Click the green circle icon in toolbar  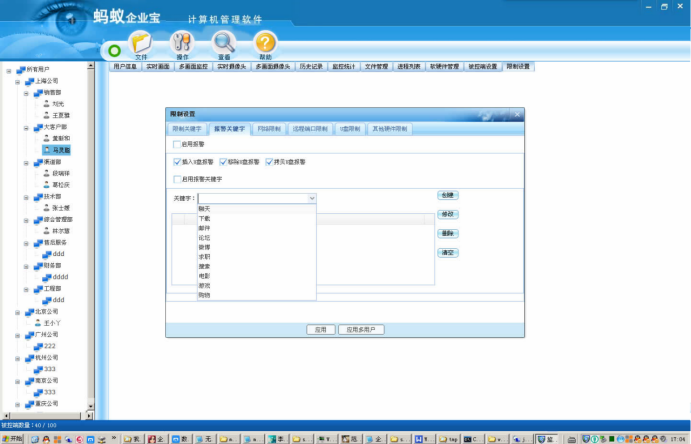click(x=115, y=49)
